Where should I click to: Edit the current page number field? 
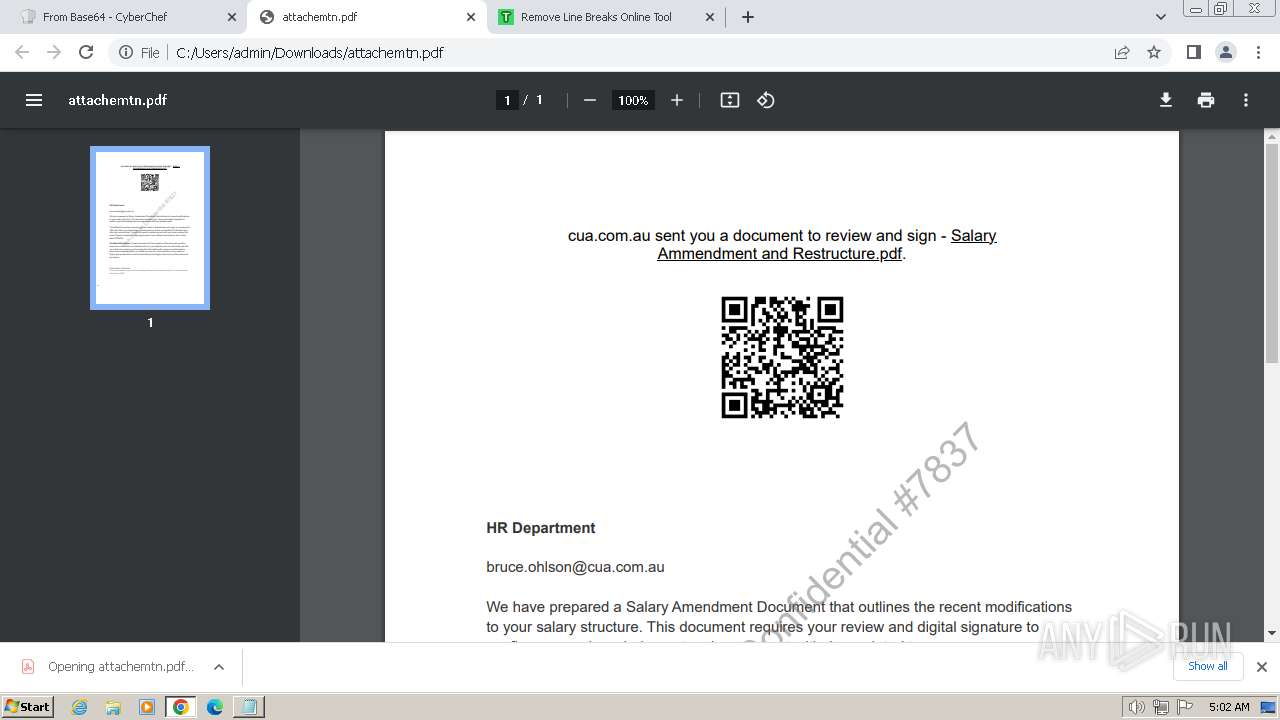(507, 100)
